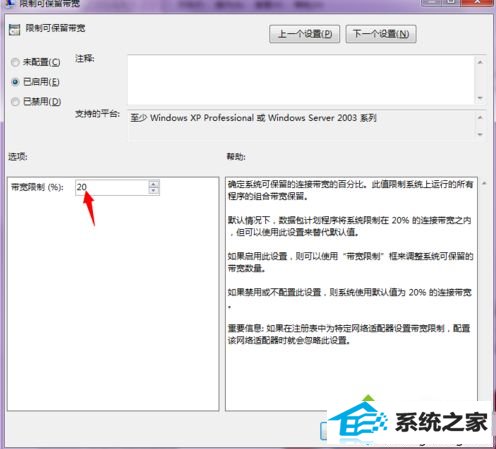Click the 注释 box scroll-down arrow
The width and height of the screenshot is (496, 449).
tap(480, 98)
